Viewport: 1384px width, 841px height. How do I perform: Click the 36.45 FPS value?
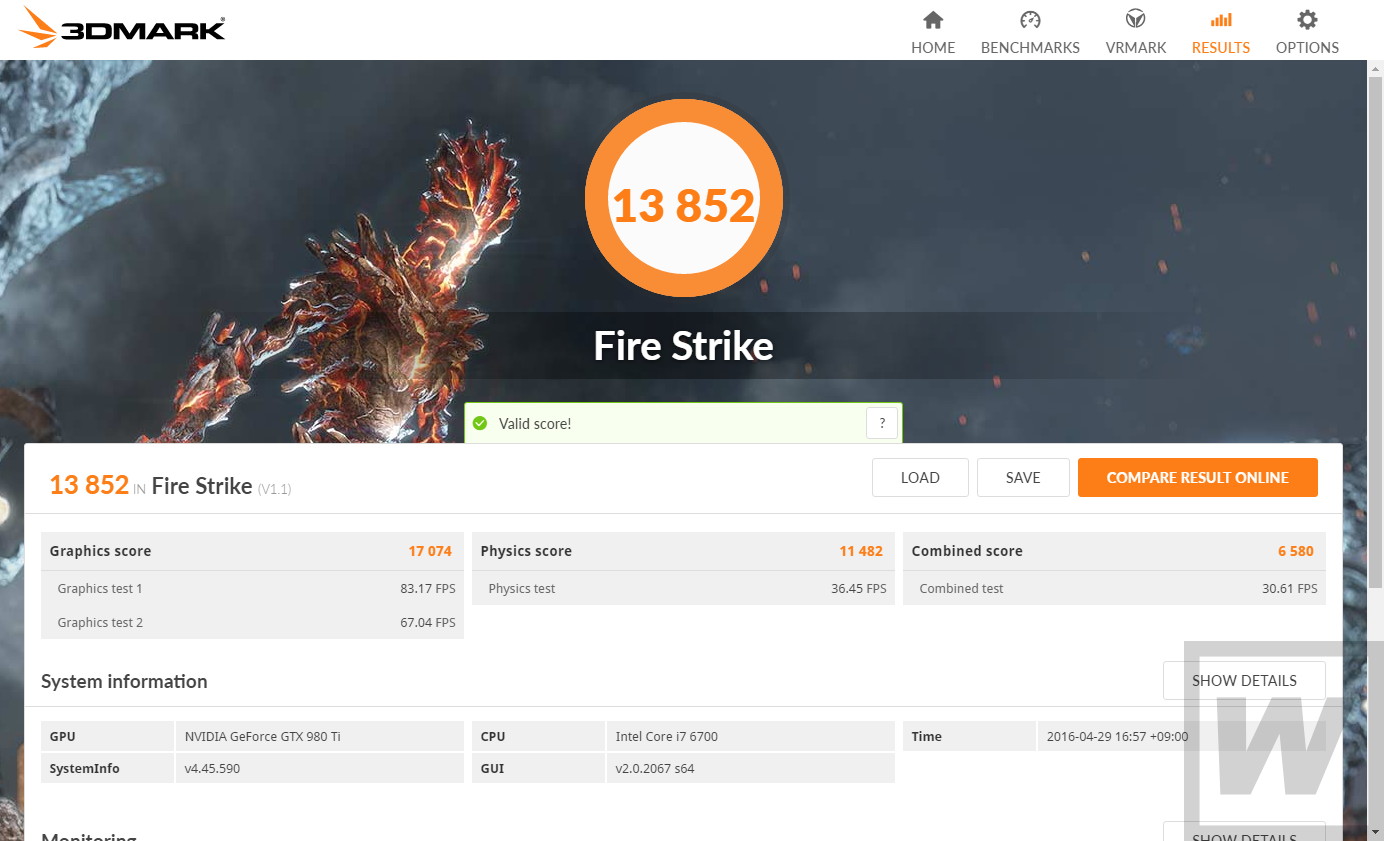(859, 589)
